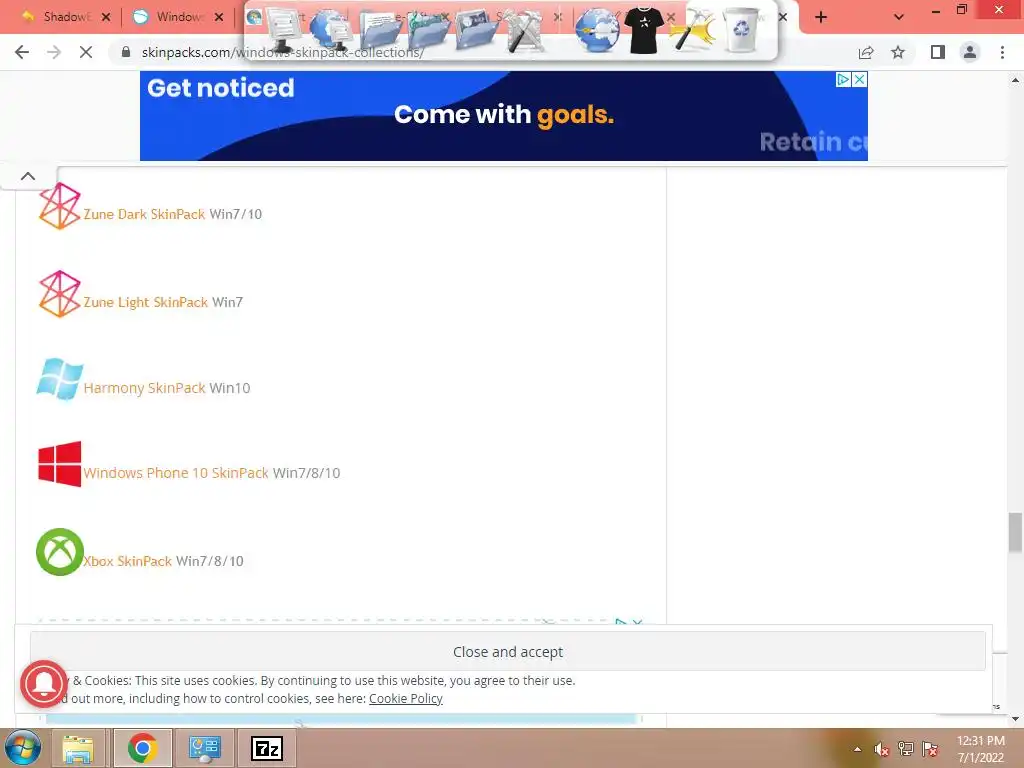Click the red Windows Phone logo

click(x=59, y=464)
